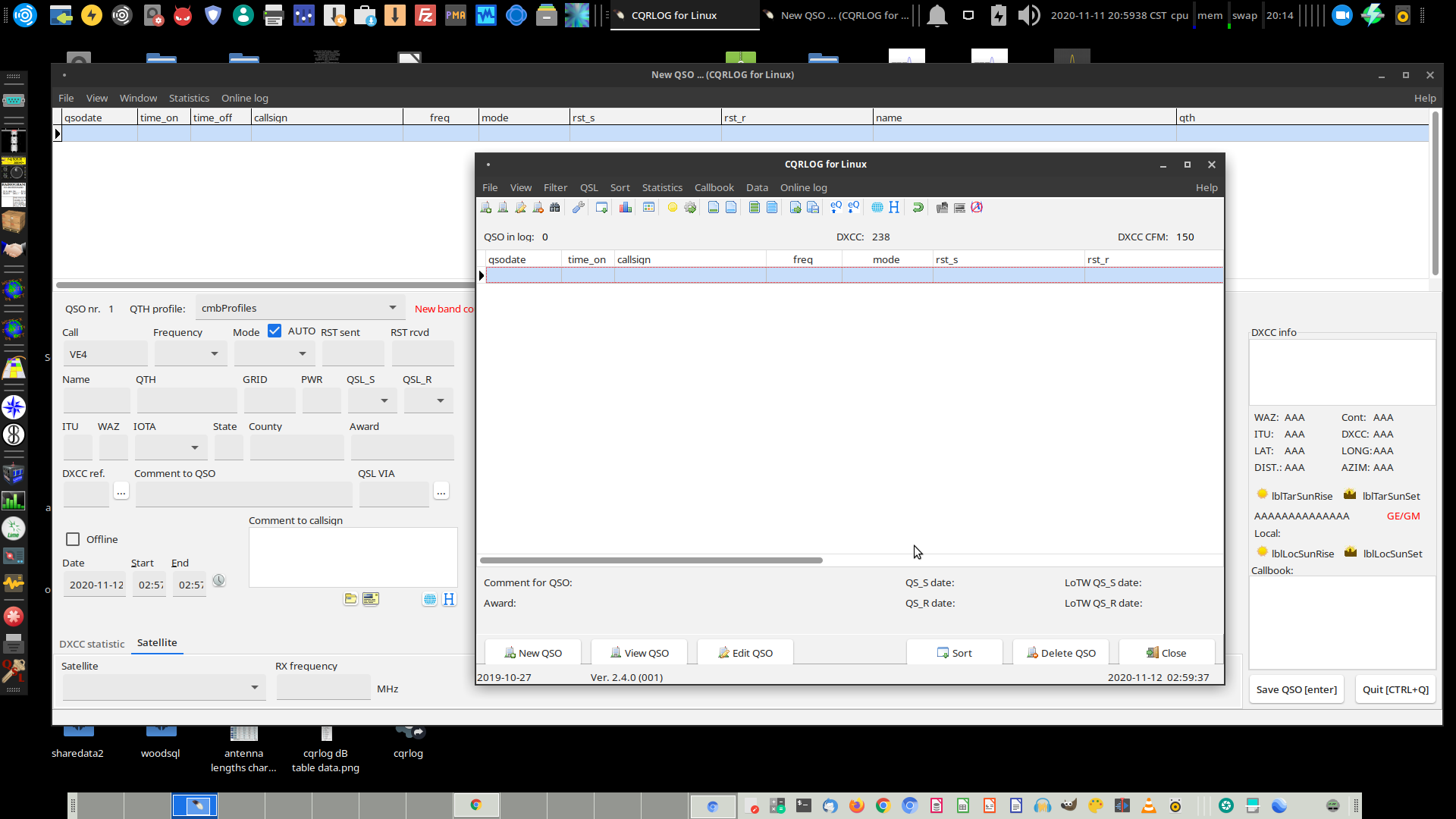This screenshot has width=1456, height=819.
Task: Click the Comment to callsign text area
Action: point(353,557)
